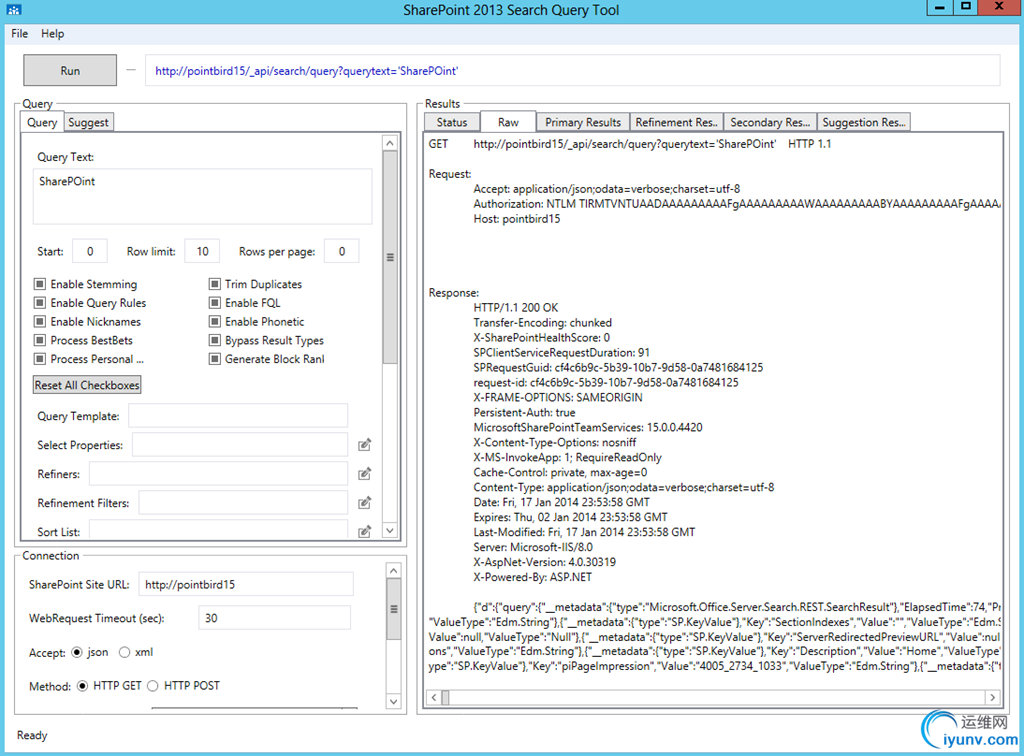
Task: Toggle the Enable Phonetic checkbox
Action: point(215,322)
